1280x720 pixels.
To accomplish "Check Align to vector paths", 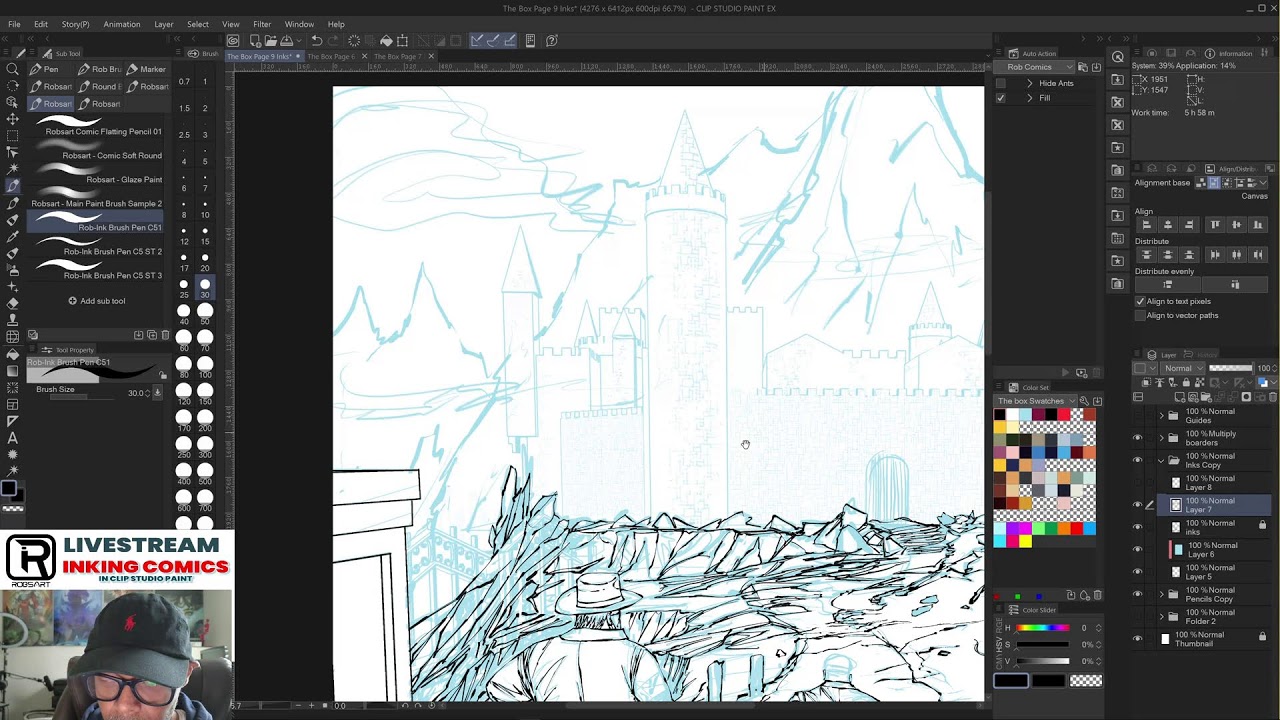I will [1140, 315].
